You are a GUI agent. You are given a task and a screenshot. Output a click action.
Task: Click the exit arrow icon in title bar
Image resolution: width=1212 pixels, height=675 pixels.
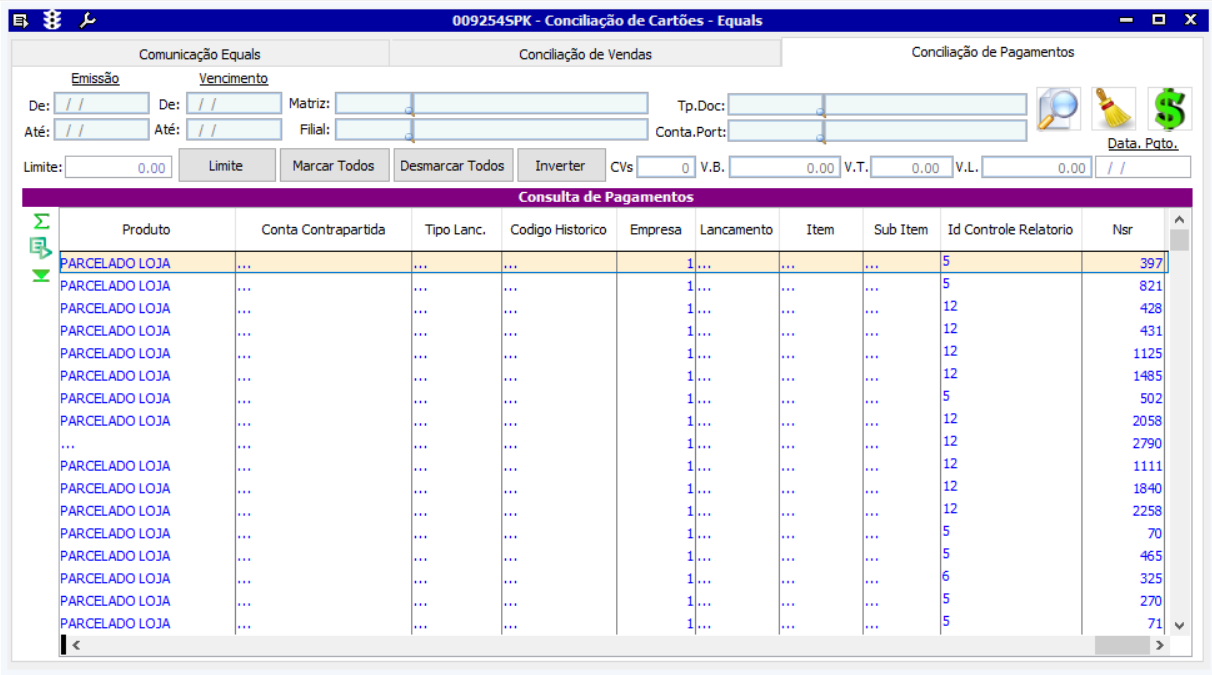21,20
